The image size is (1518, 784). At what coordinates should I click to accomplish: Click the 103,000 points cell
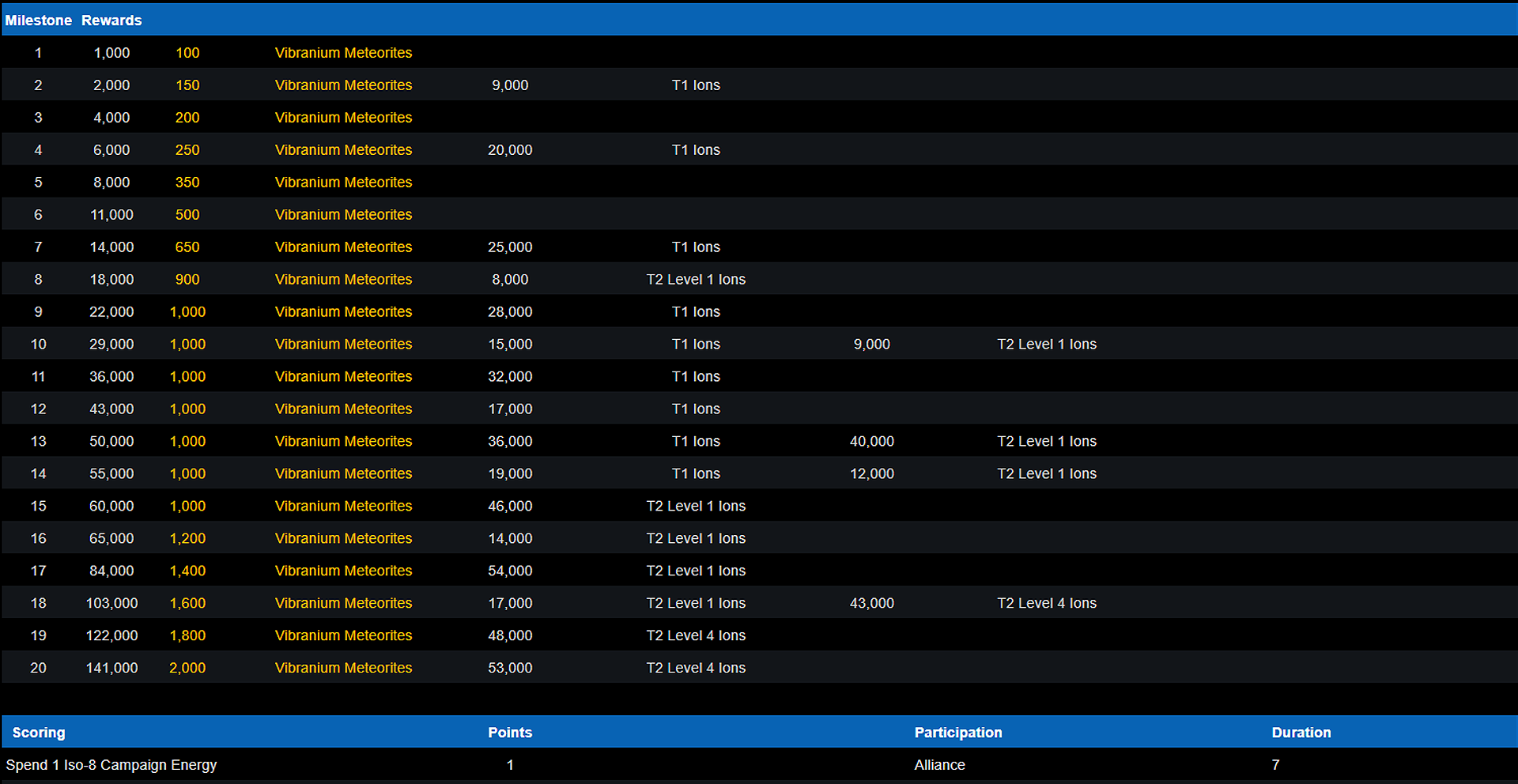(x=111, y=604)
